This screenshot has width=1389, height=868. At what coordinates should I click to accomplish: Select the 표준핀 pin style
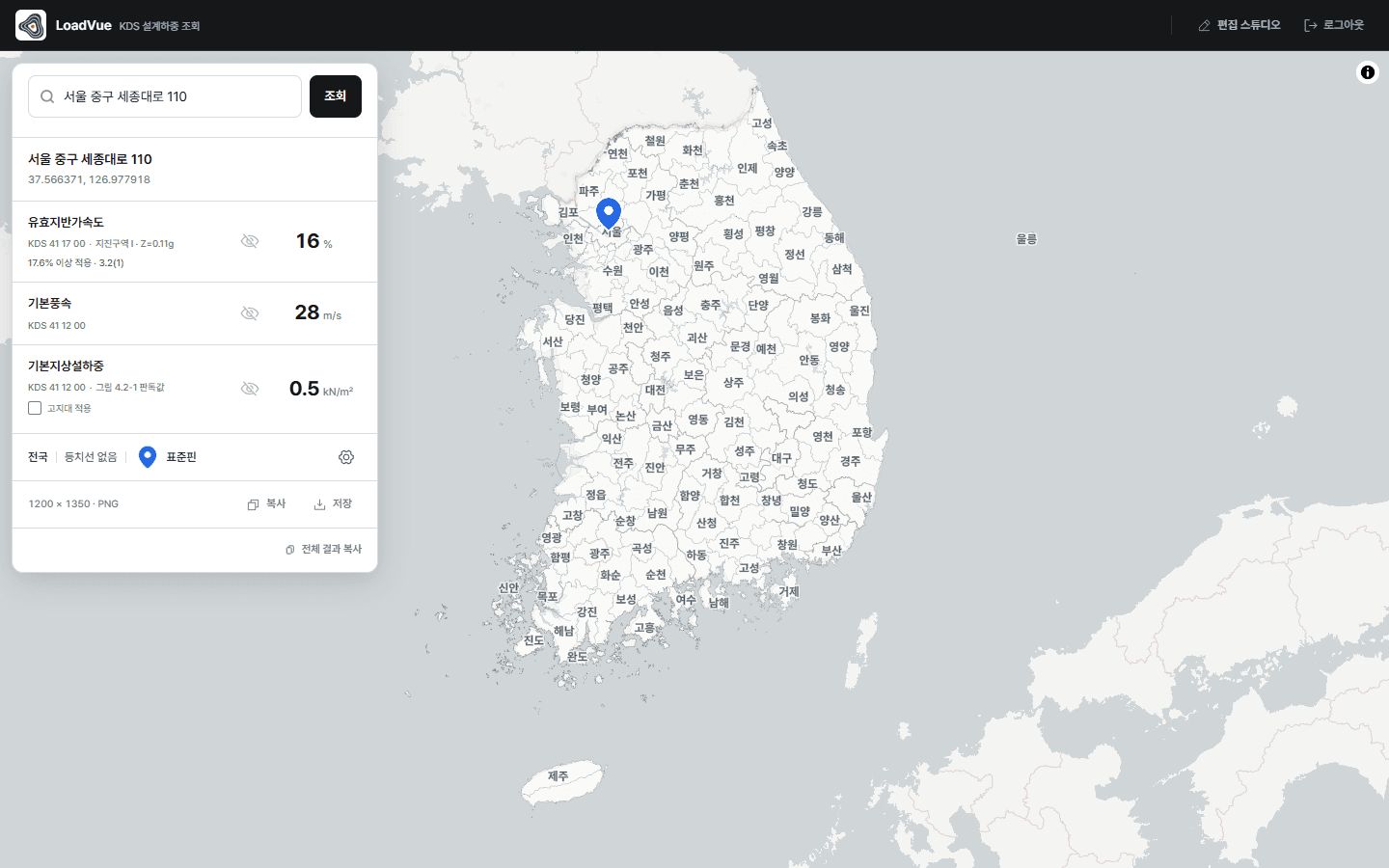coord(168,457)
